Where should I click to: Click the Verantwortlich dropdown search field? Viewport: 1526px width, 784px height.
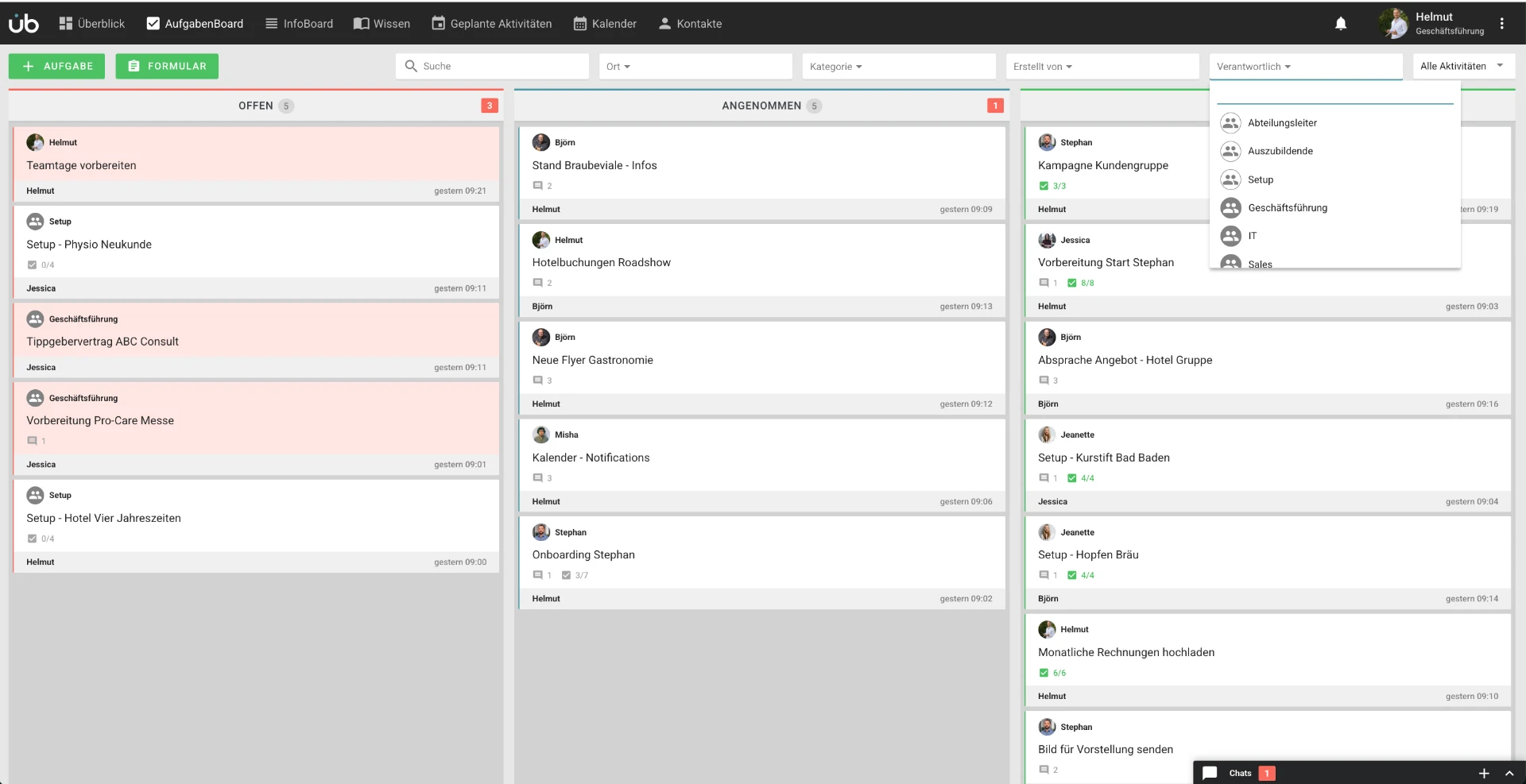click(1335, 94)
